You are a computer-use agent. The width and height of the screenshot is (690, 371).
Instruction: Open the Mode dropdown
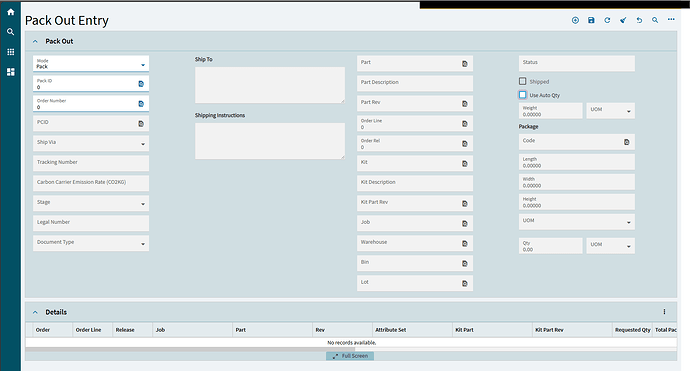pyautogui.click(x=91, y=64)
